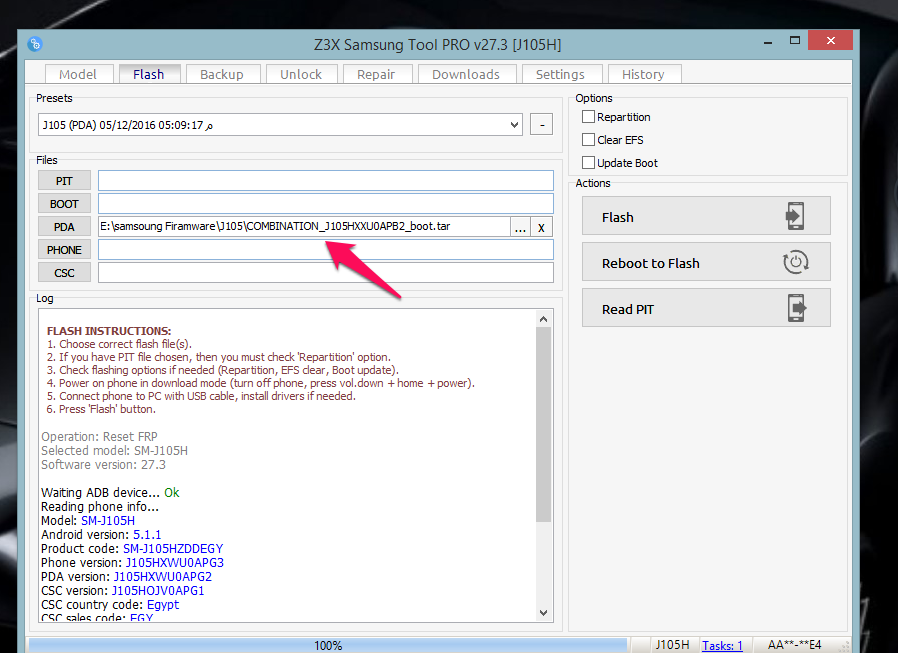
Task: Enable the Repartition option
Action: 588,117
